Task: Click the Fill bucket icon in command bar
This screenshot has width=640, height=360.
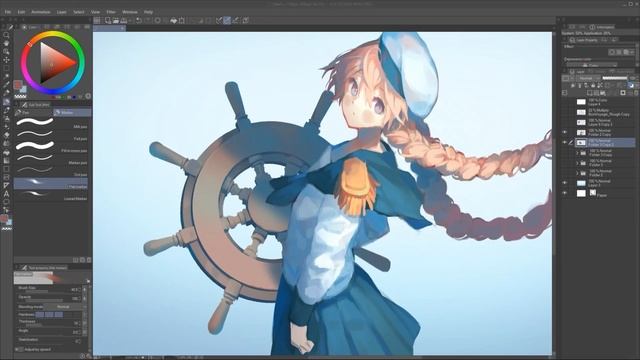Action: (x=174, y=20)
